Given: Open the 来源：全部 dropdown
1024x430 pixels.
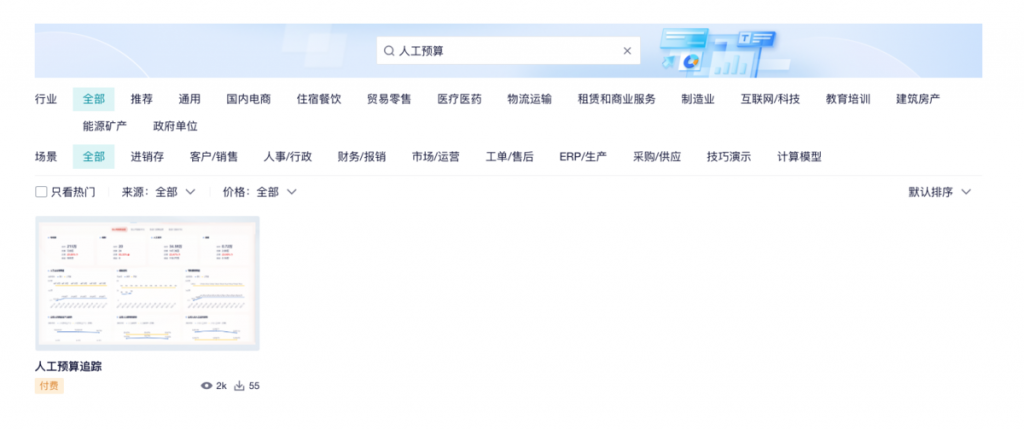Looking at the screenshot, I should (159, 192).
